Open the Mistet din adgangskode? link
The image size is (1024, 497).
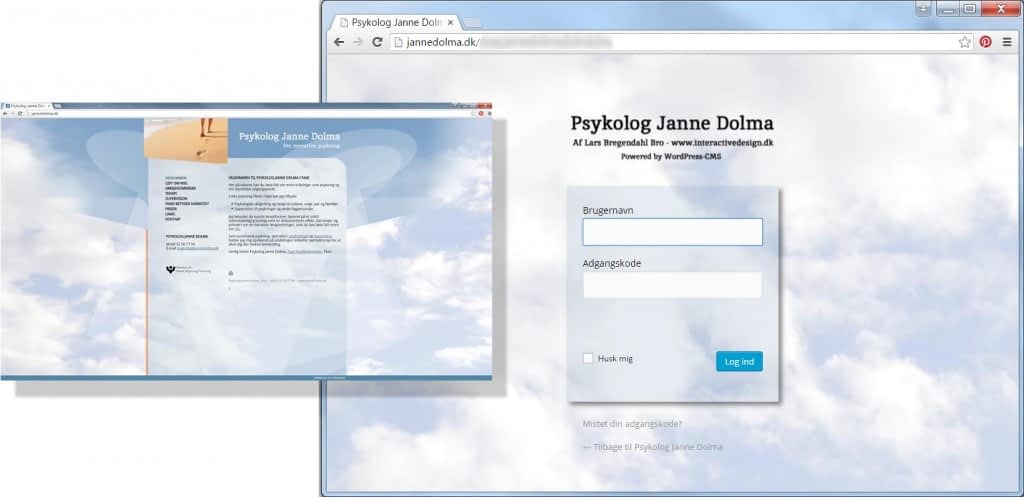[632, 424]
